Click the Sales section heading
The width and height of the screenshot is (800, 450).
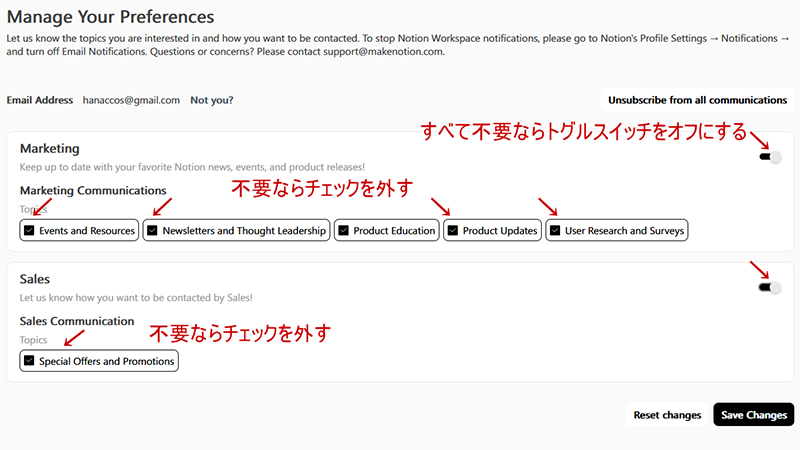(x=35, y=279)
